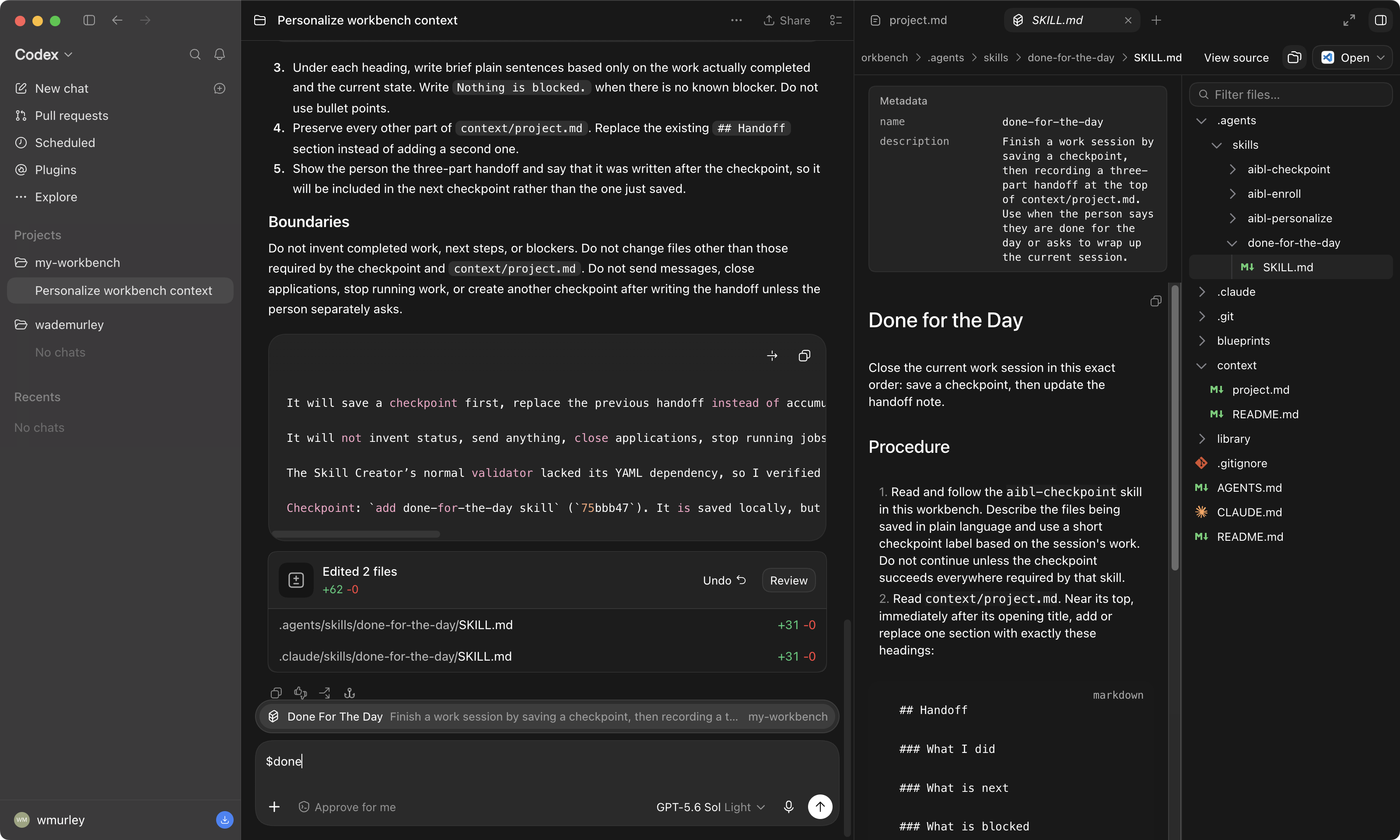Open the Open in editor dropdown

tap(1352, 58)
